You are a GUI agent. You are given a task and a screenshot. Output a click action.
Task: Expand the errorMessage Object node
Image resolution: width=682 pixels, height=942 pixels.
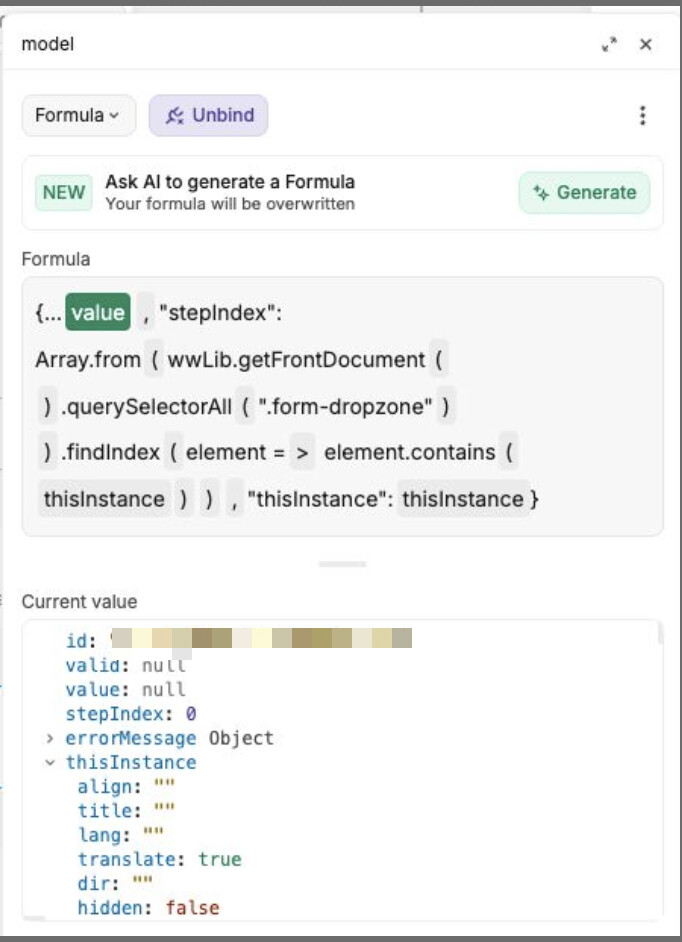(50, 739)
